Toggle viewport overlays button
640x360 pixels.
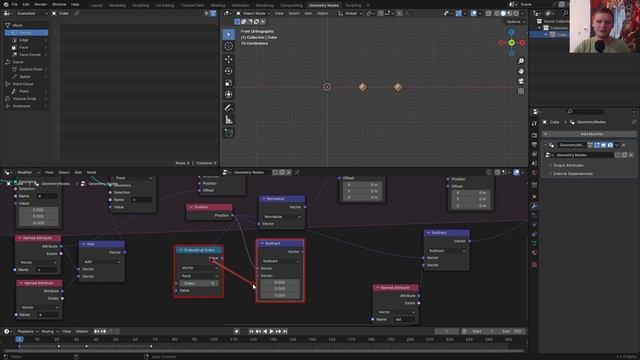point(473,13)
